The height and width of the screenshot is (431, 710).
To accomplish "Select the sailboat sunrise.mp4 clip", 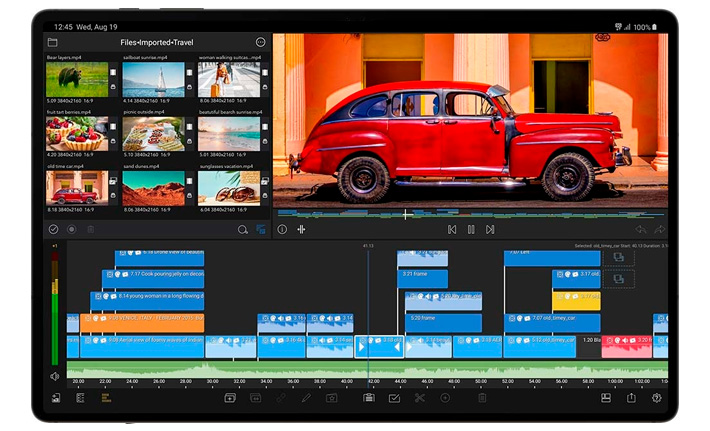I will tap(153, 80).
